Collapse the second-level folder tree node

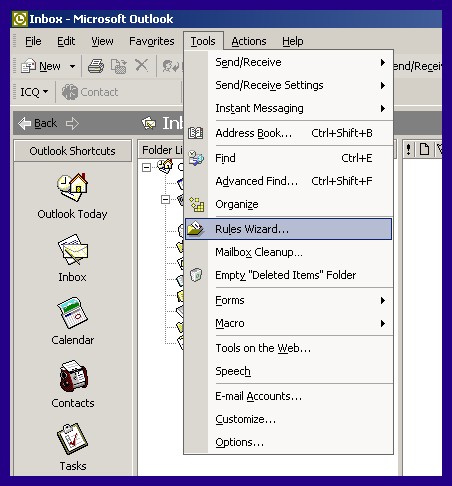coord(165,199)
